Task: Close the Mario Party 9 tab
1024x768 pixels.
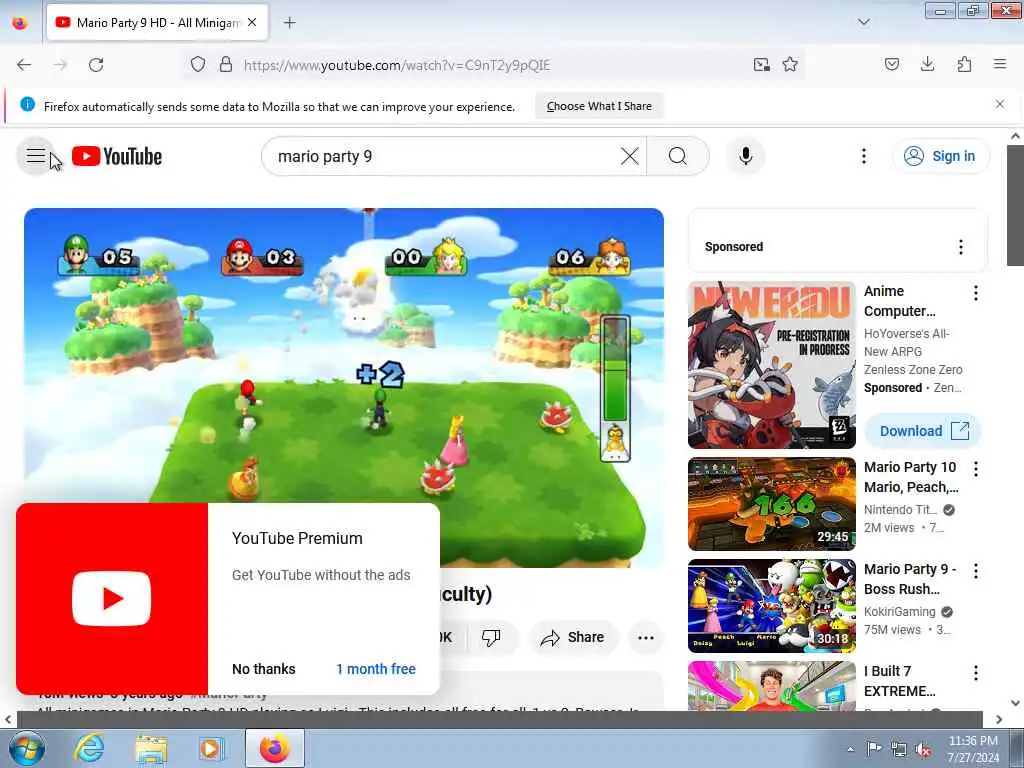Action: tap(252, 23)
